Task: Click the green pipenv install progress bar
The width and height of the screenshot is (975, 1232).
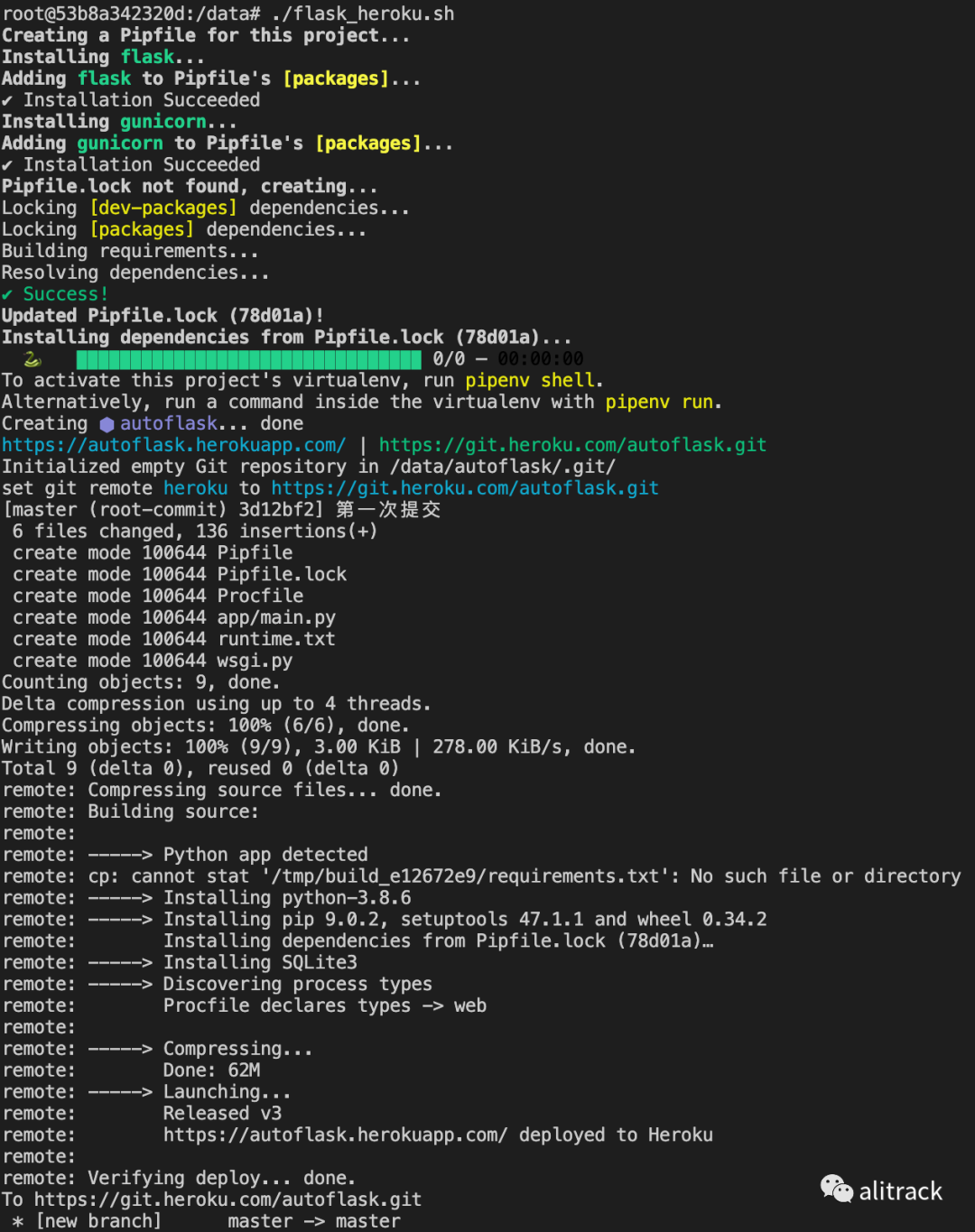Action: [248, 359]
